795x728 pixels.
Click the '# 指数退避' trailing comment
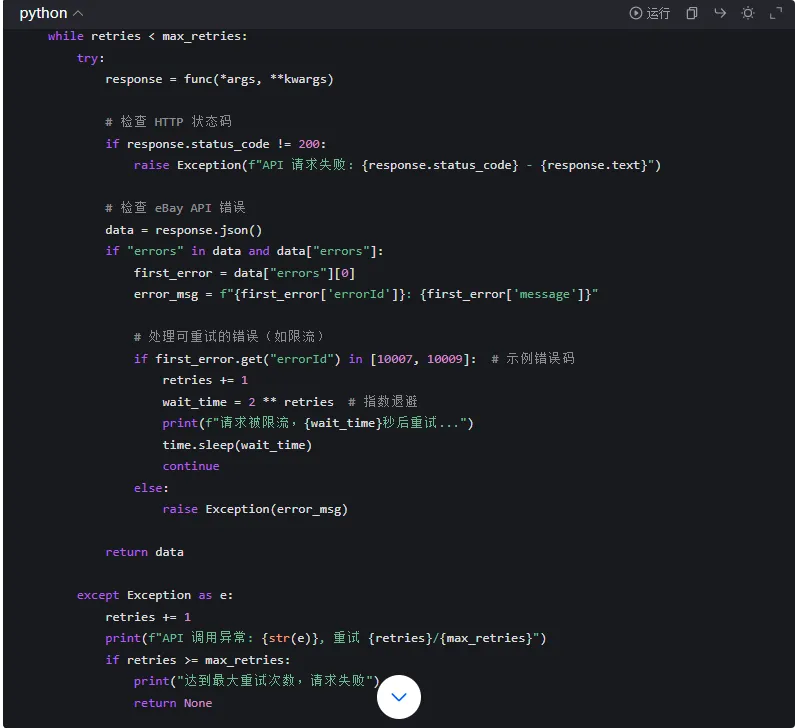pos(383,402)
